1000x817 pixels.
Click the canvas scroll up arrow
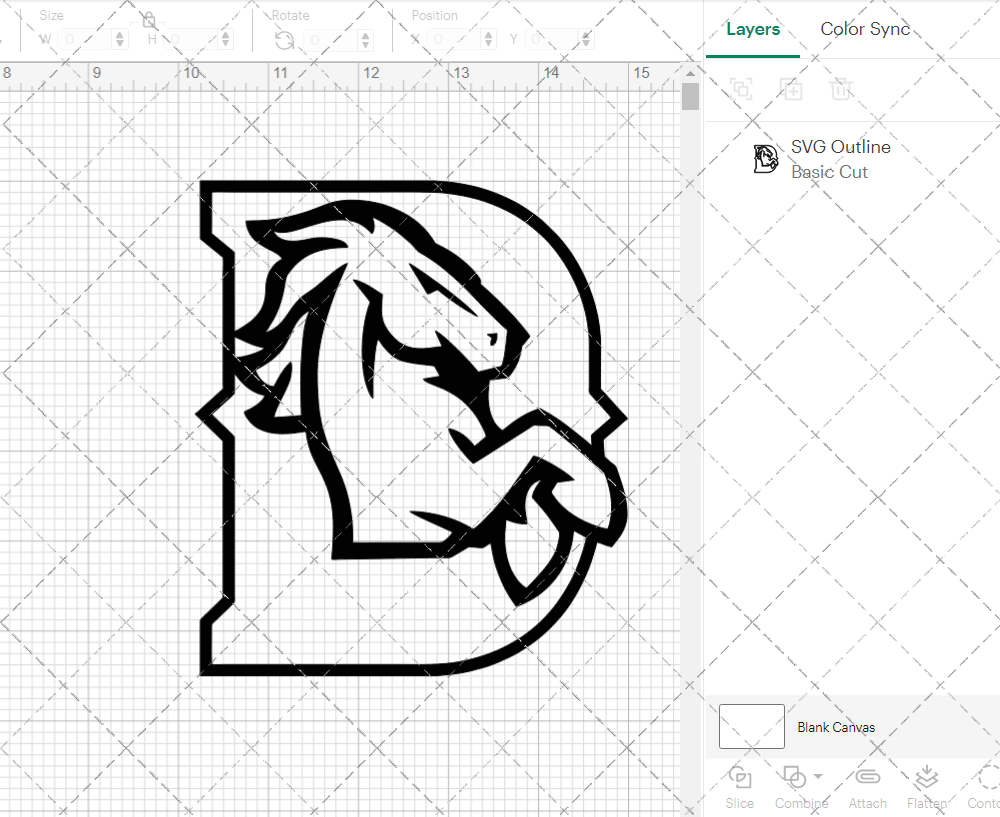click(690, 73)
